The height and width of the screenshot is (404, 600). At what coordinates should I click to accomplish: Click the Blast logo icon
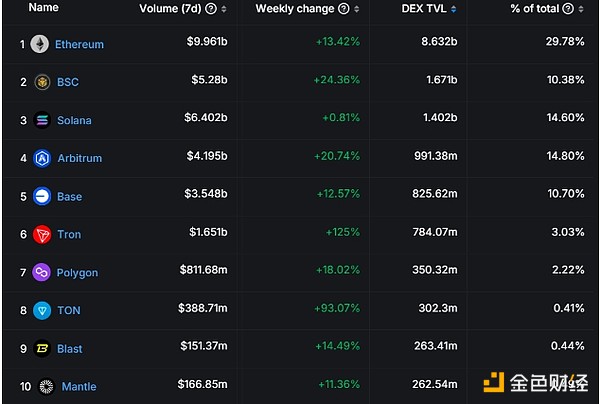tap(42, 348)
